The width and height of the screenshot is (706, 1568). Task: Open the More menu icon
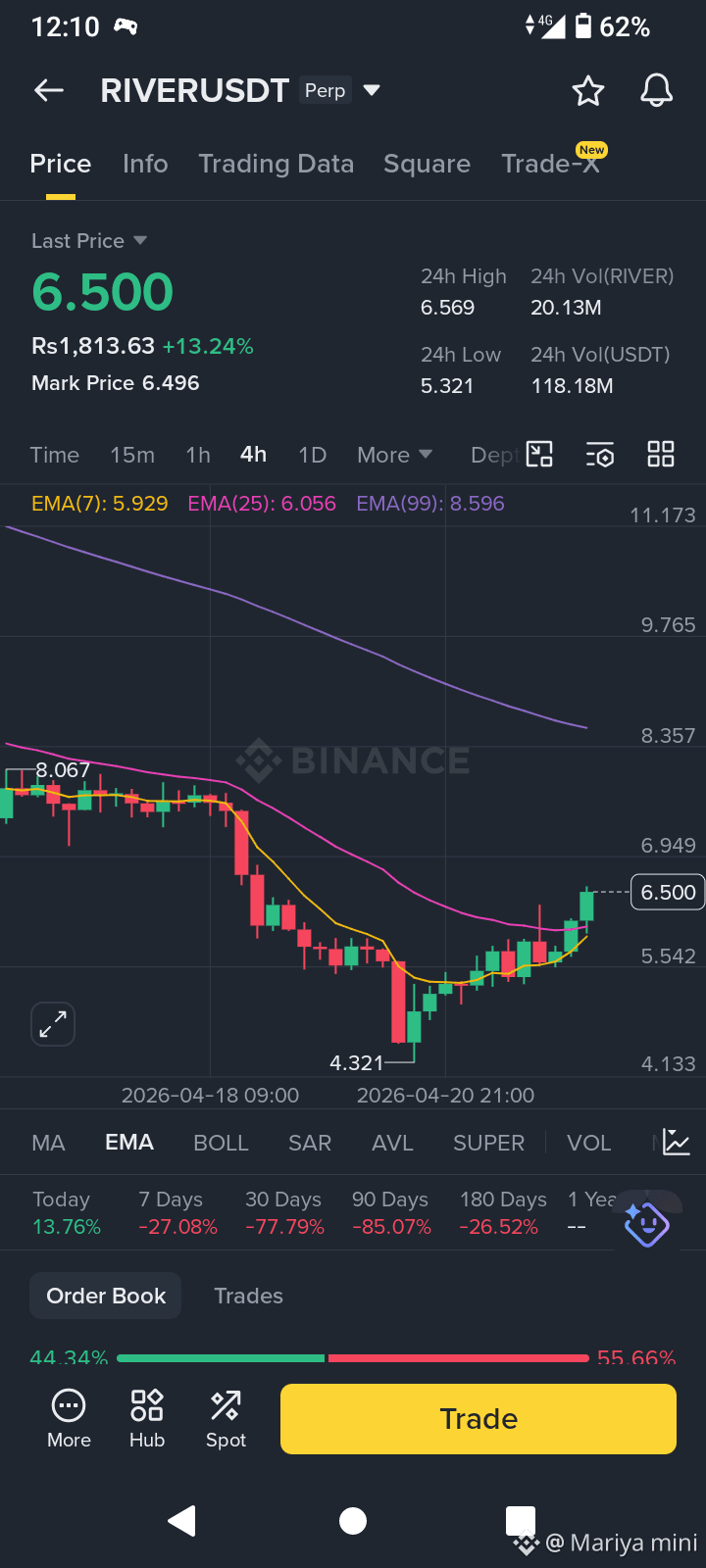[69, 1419]
